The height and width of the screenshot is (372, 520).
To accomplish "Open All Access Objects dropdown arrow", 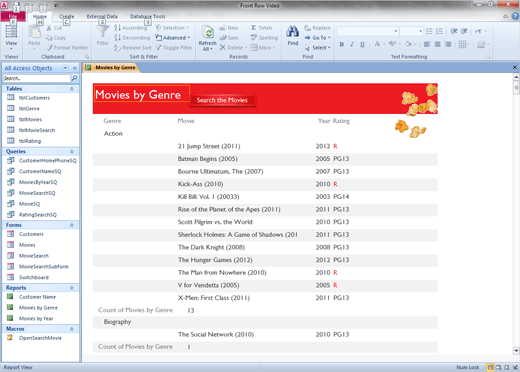I will click(65, 68).
